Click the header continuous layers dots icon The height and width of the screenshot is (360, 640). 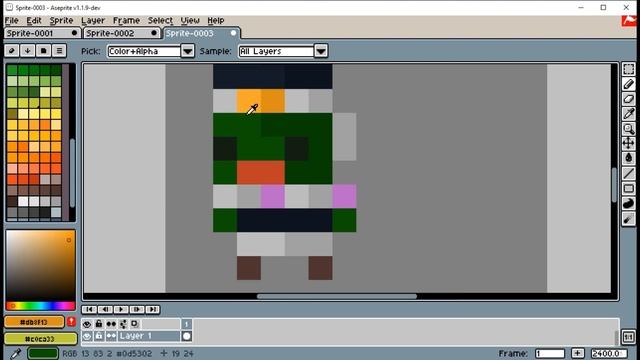[x=111, y=324]
